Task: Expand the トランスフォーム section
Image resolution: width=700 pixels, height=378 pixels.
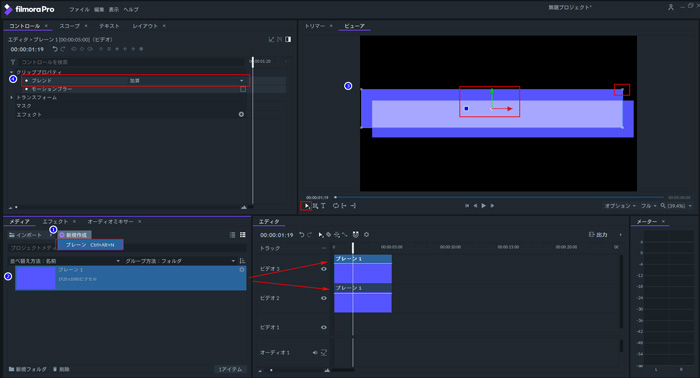Action: [x=12, y=98]
